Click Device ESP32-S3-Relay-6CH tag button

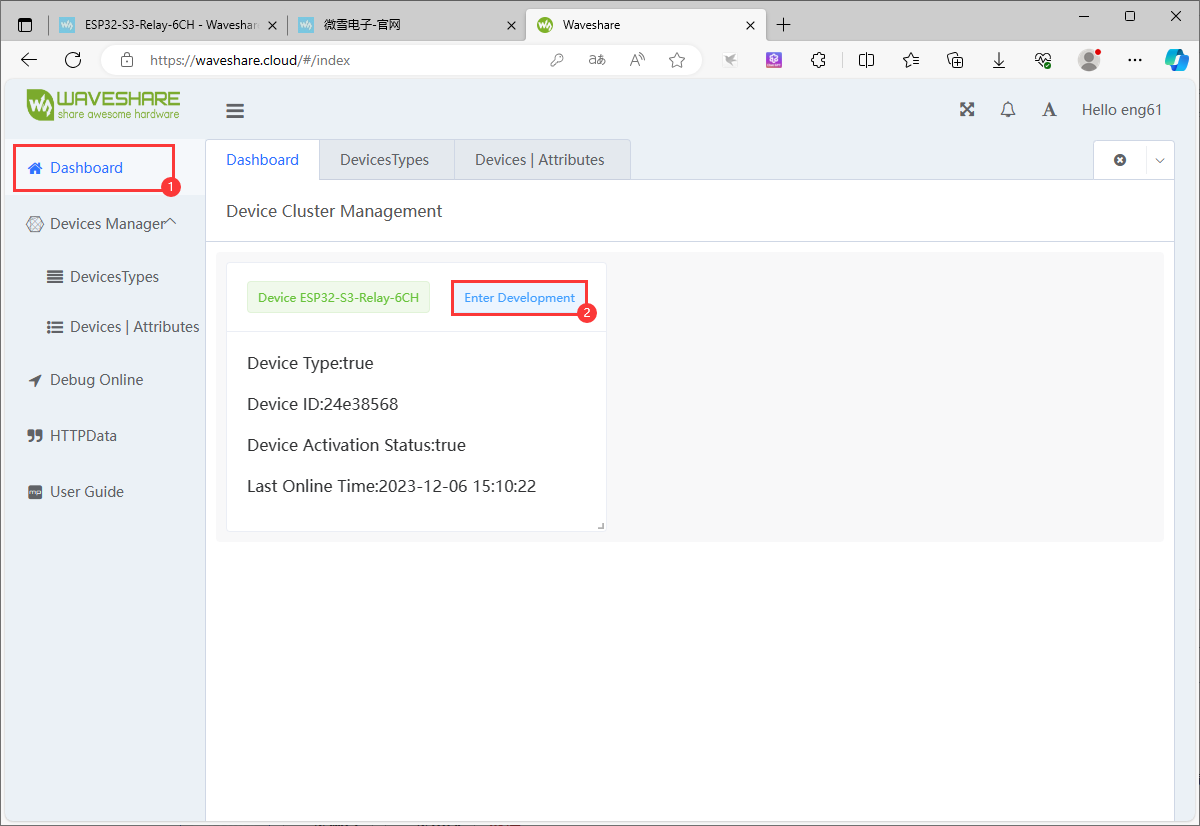click(338, 298)
